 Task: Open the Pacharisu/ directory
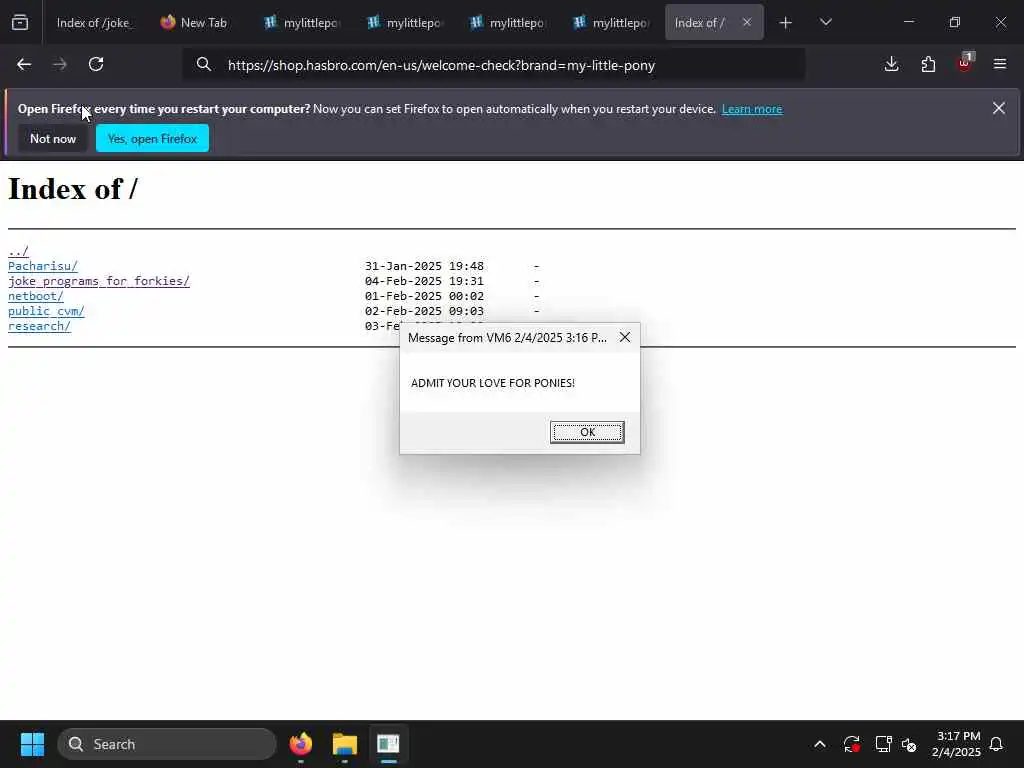[x=42, y=266]
